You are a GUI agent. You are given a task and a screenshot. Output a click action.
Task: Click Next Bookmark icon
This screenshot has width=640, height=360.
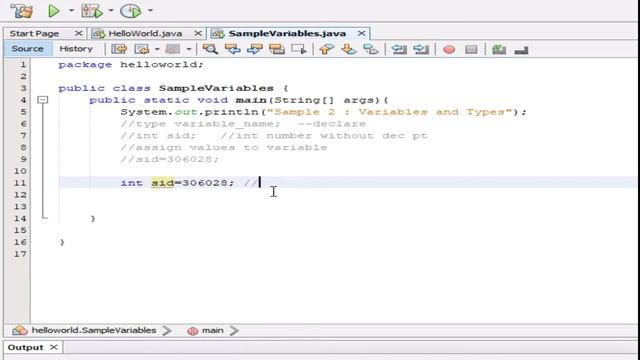[x=349, y=49]
